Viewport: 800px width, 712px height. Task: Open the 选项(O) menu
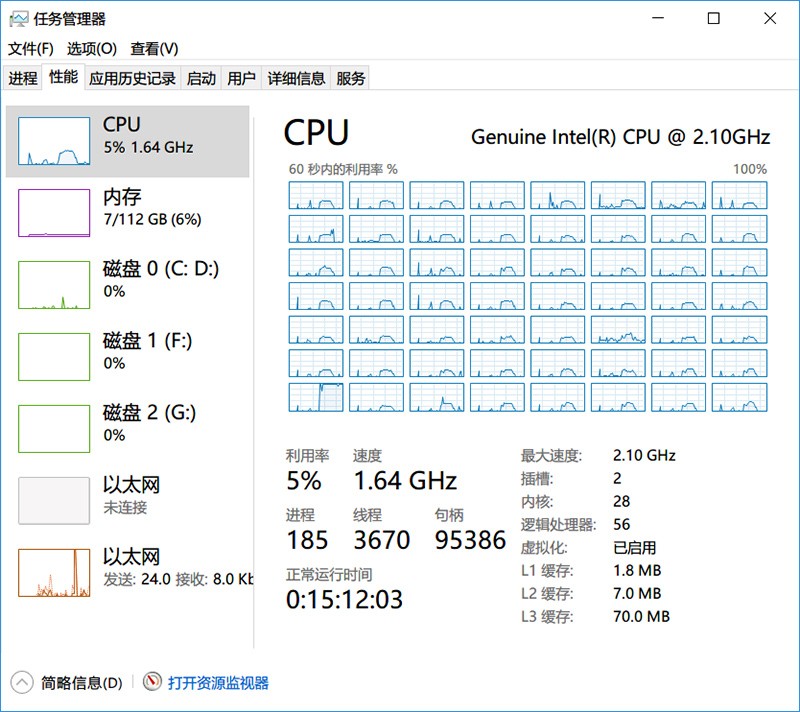(92, 48)
